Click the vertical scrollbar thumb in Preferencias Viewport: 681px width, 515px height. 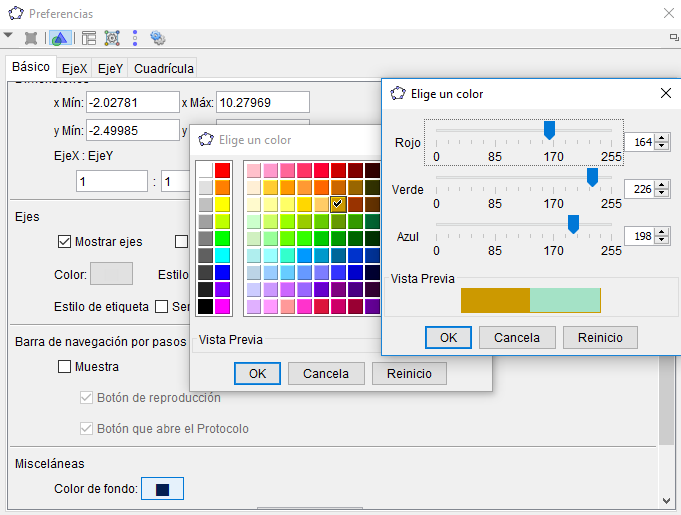tap(666, 400)
